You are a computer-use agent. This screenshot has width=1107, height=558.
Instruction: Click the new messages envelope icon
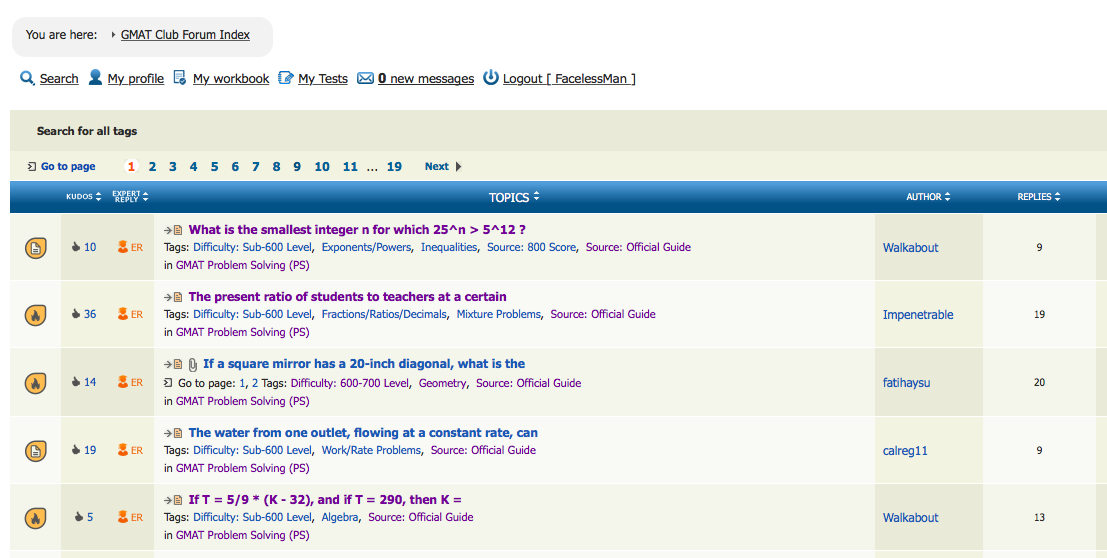(x=366, y=78)
